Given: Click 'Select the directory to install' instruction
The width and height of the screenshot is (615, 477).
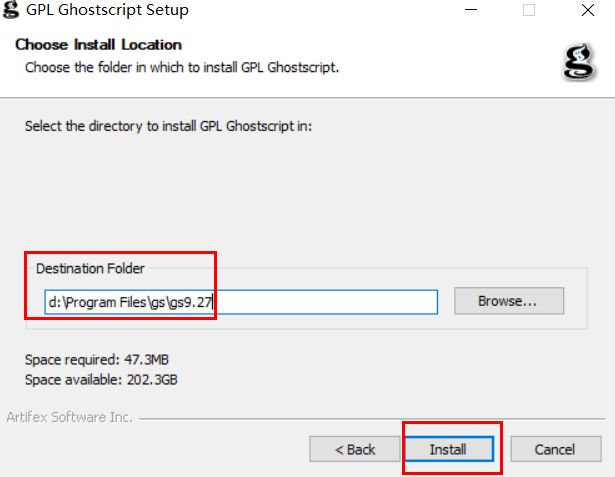Looking at the screenshot, I should coord(168,127).
